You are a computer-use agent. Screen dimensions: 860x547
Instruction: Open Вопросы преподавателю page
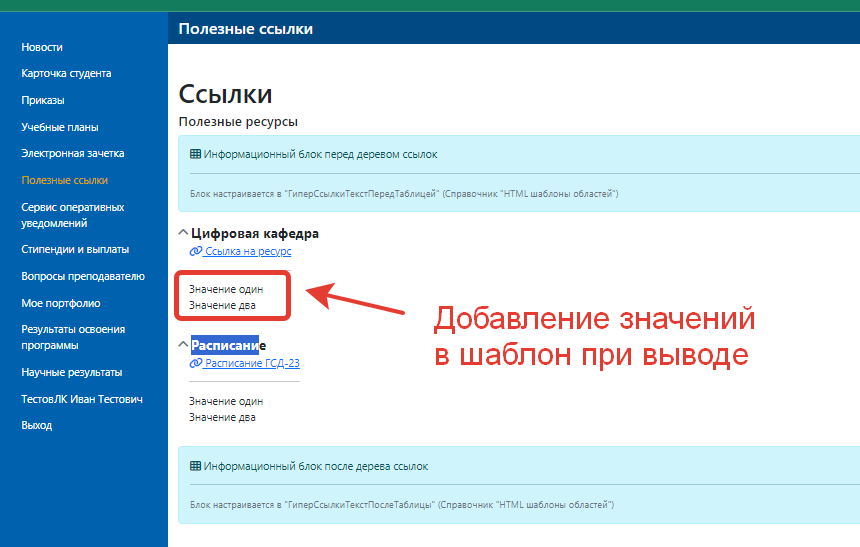coord(83,276)
